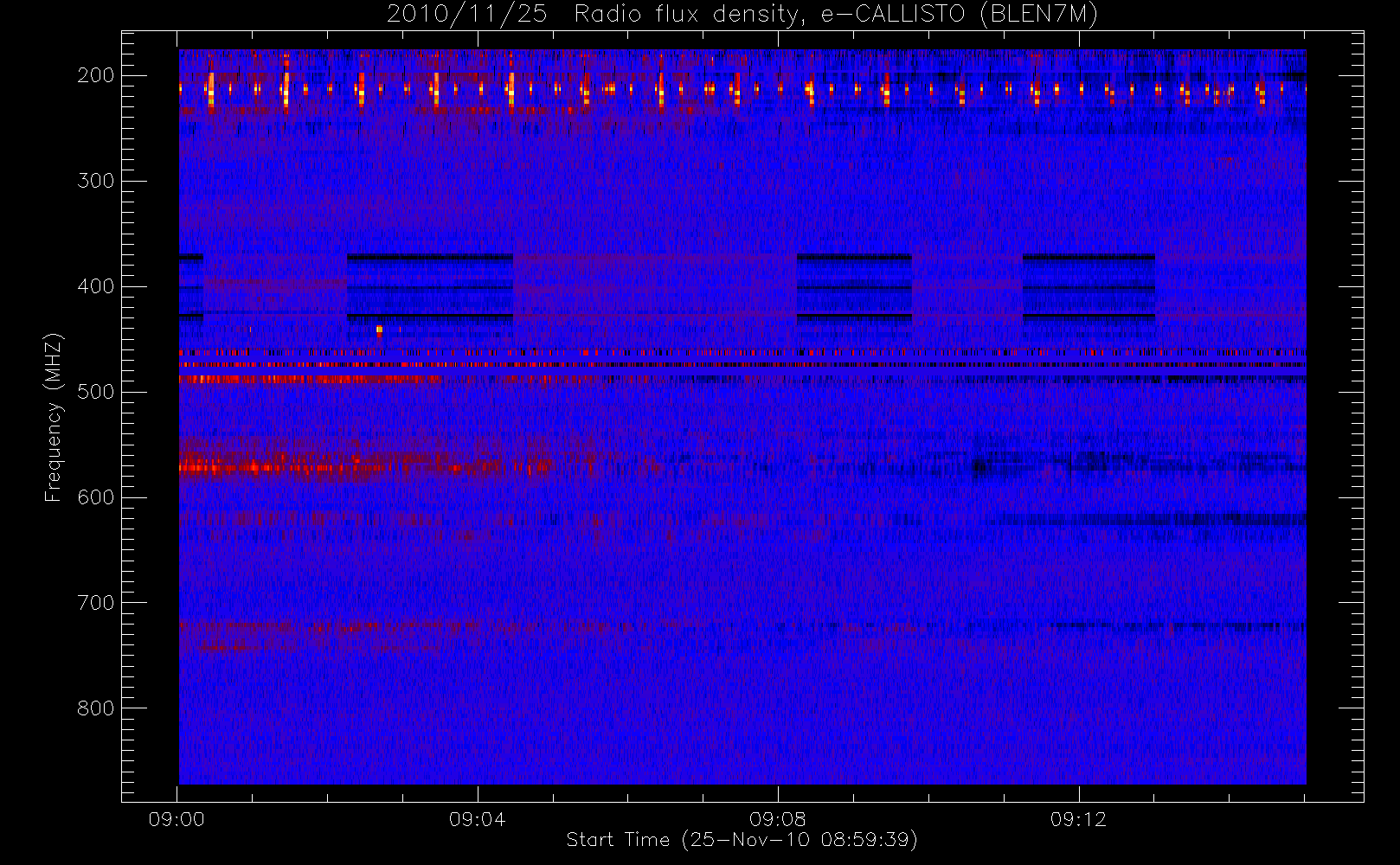
Task: Click the '500' frequency tick label
Action: pos(96,392)
